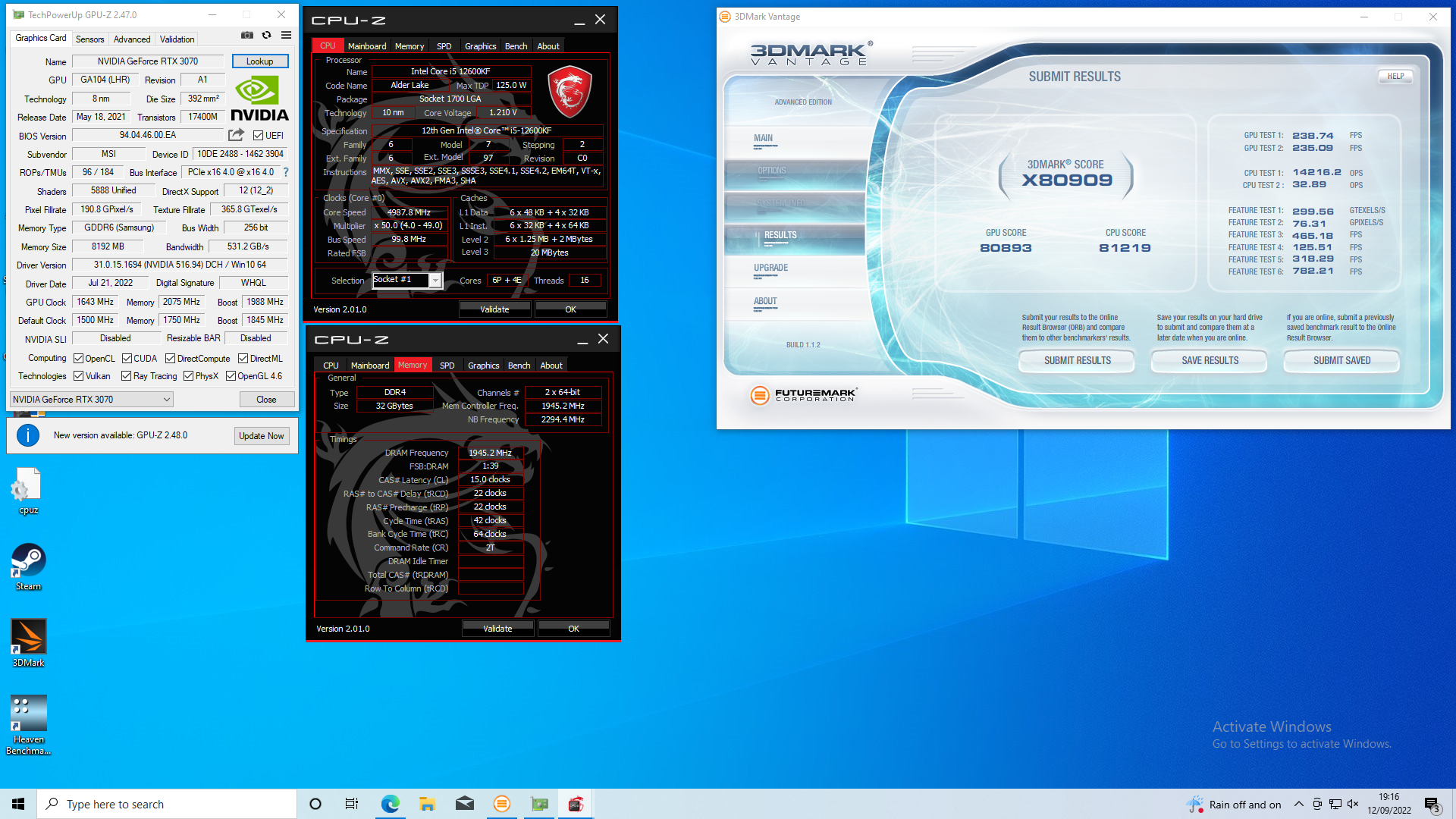Image resolution: width=1456 pixels, height=819 pixels.
Task: Open the GPU-Z hamburger menu
Action: click(x=287, y=36)
